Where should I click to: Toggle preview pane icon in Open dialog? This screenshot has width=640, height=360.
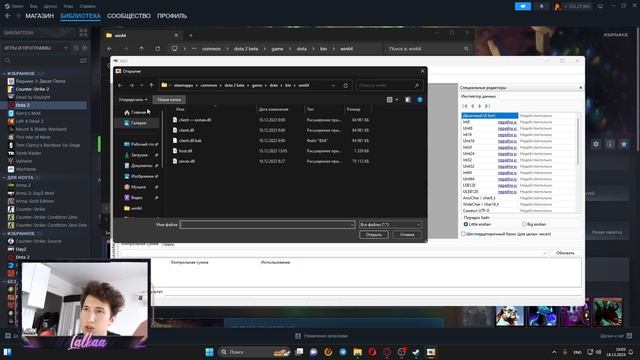(x=408, y=100)
